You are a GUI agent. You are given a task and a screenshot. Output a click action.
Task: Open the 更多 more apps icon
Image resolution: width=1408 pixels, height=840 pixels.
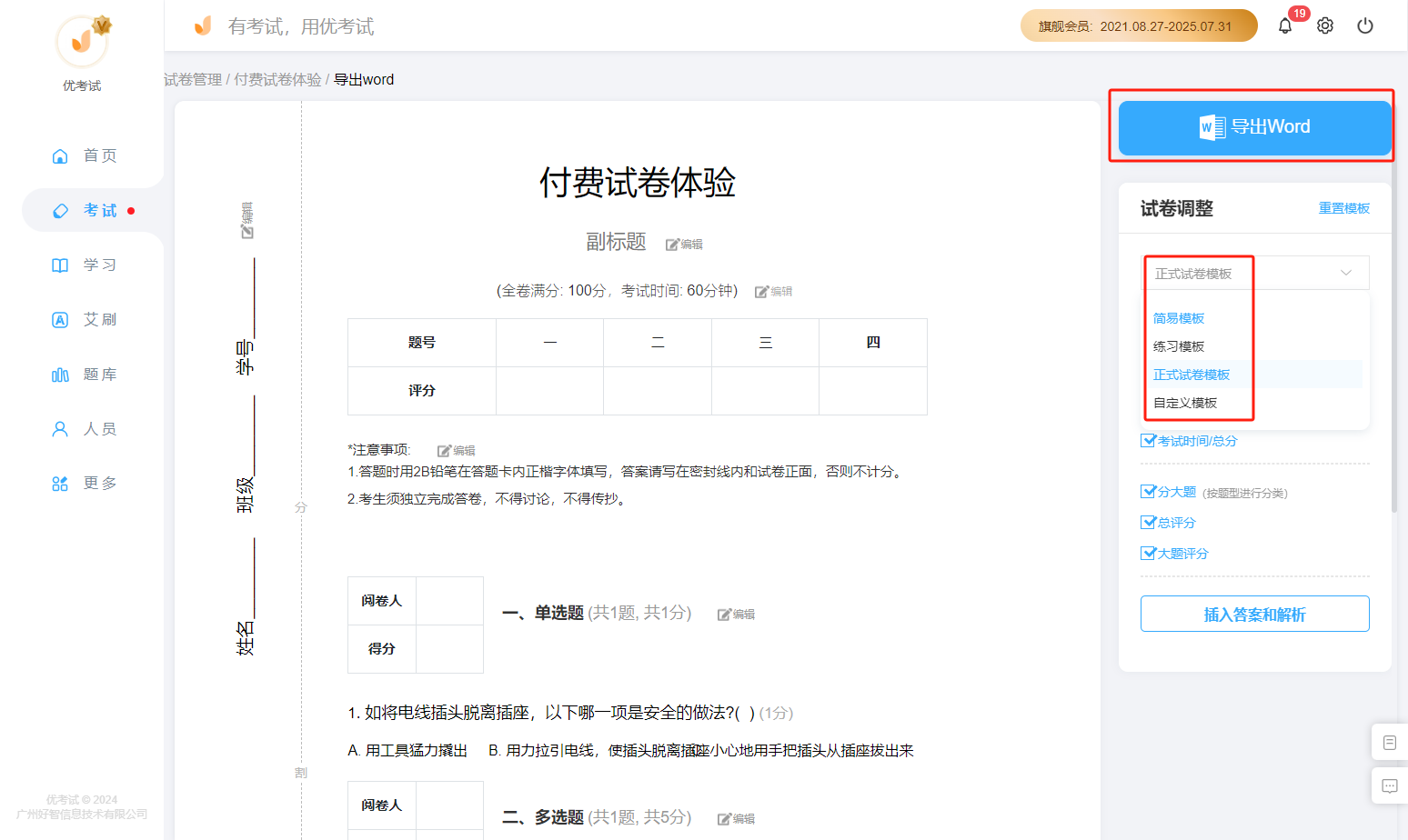pos(60,484)
